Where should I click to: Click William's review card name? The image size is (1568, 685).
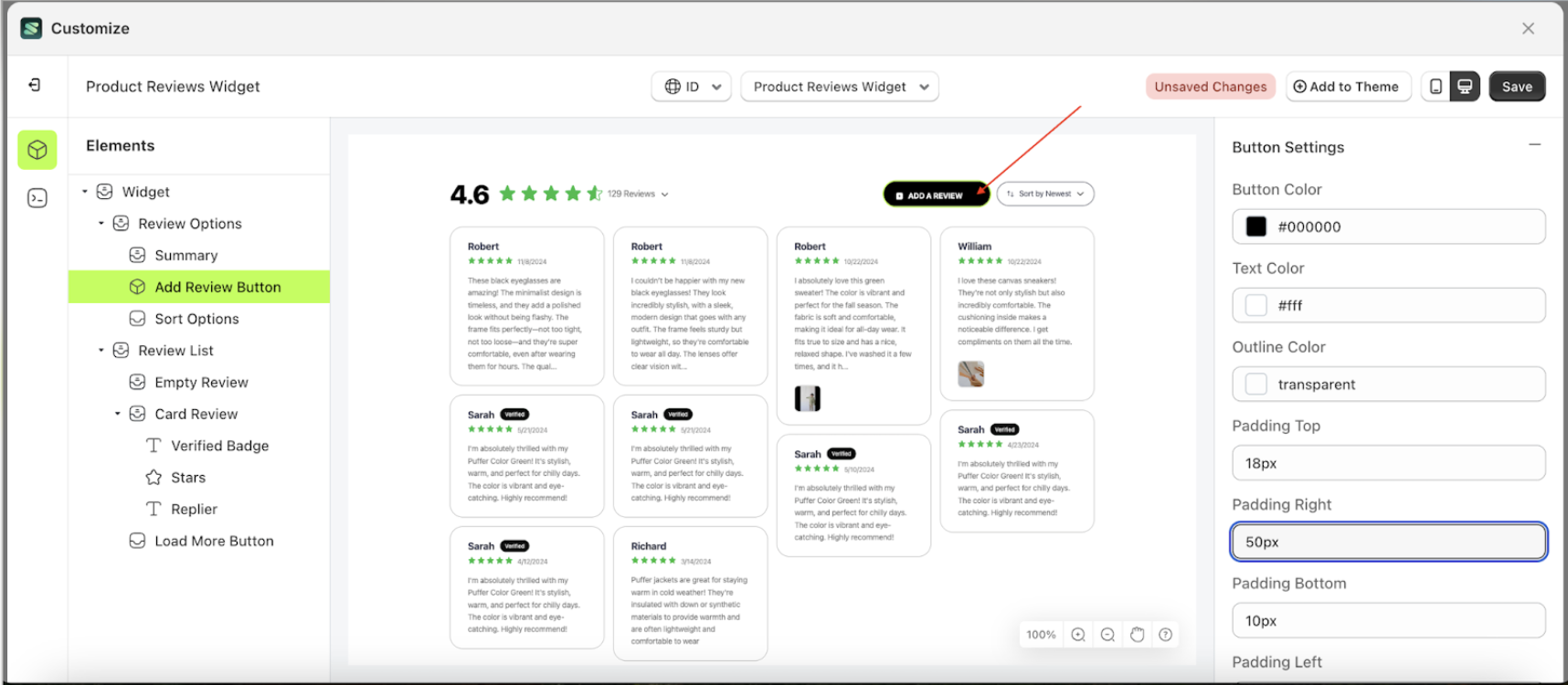(974, 247)
